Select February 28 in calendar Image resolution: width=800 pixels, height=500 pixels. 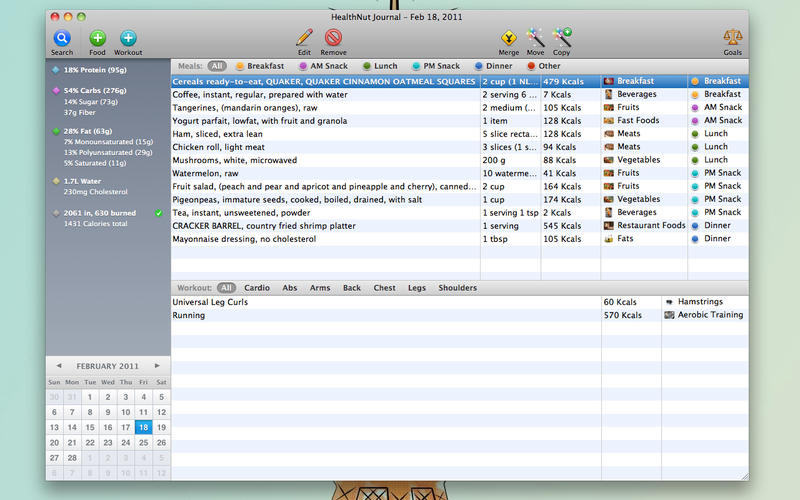72,458
